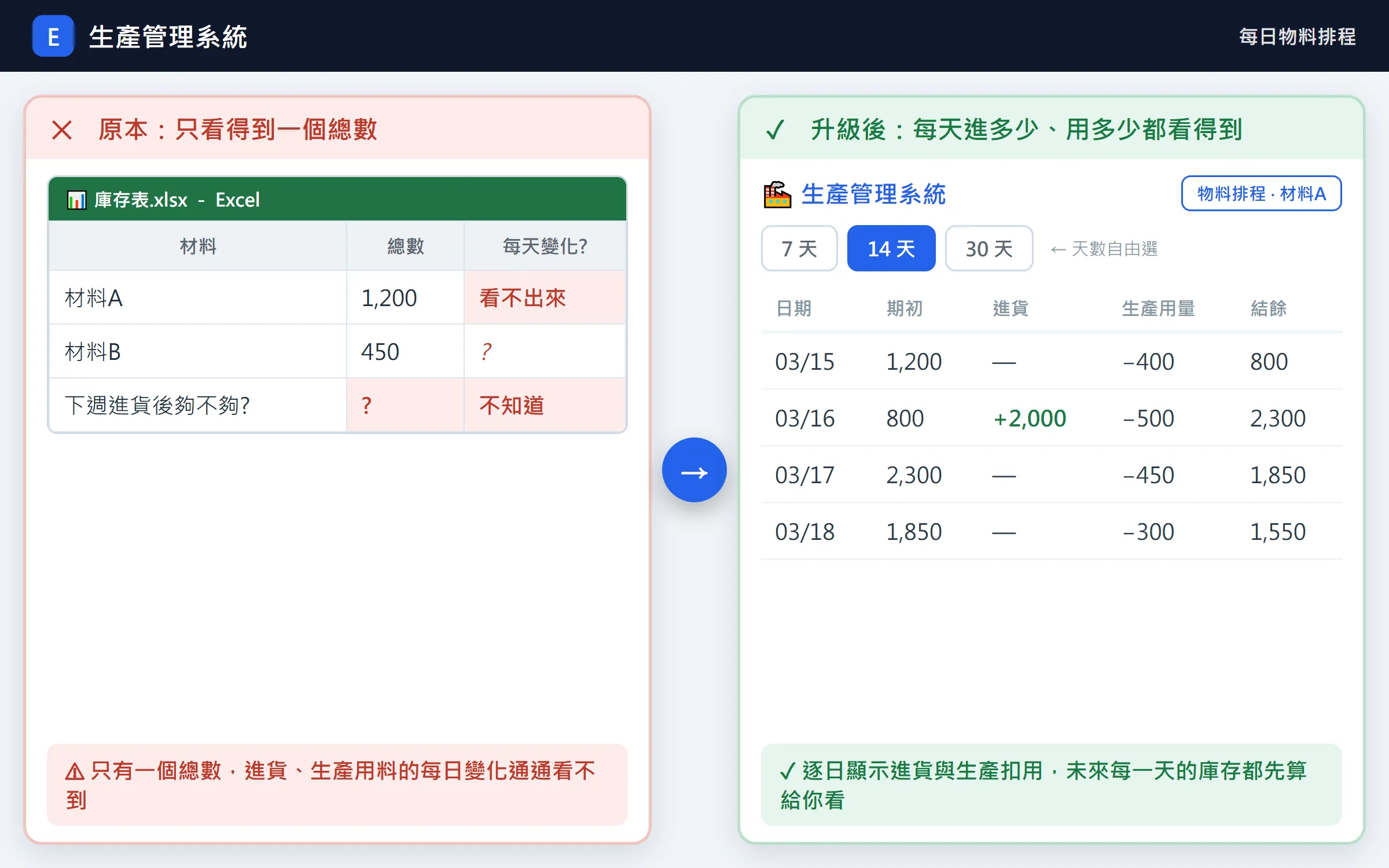Click the 原本：只看得到一個總數 heading
The width and height of the screenshot is (1389, 868).
tap(237, 130)
